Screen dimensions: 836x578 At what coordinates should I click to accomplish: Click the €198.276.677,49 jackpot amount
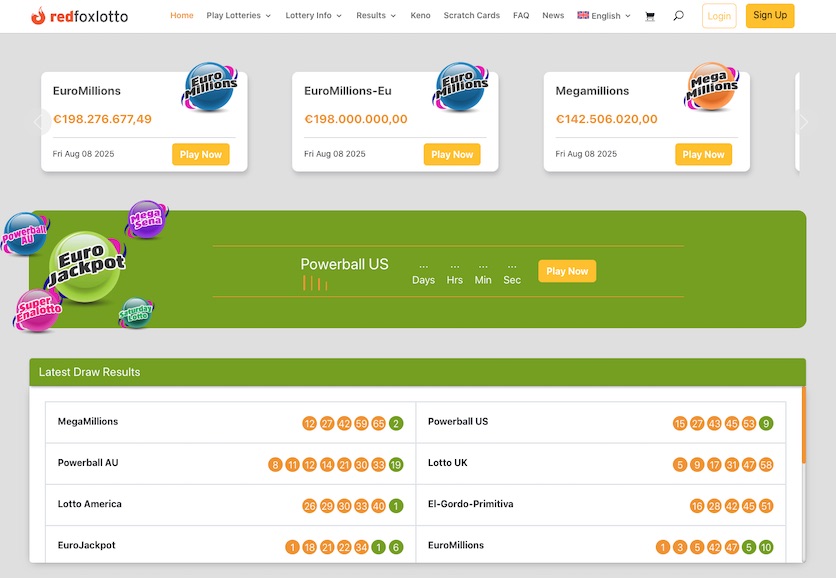[x=102, y=119]
